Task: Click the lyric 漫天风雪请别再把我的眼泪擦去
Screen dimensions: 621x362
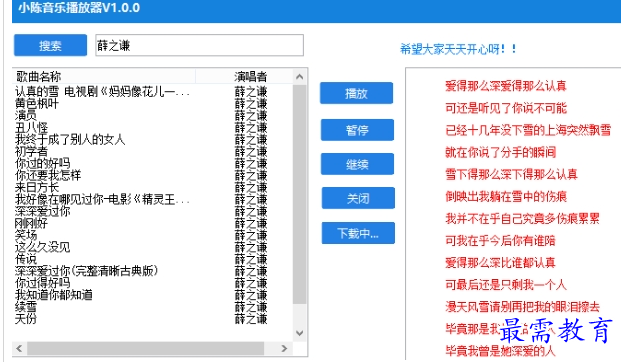Action: (x=522, y=307)
